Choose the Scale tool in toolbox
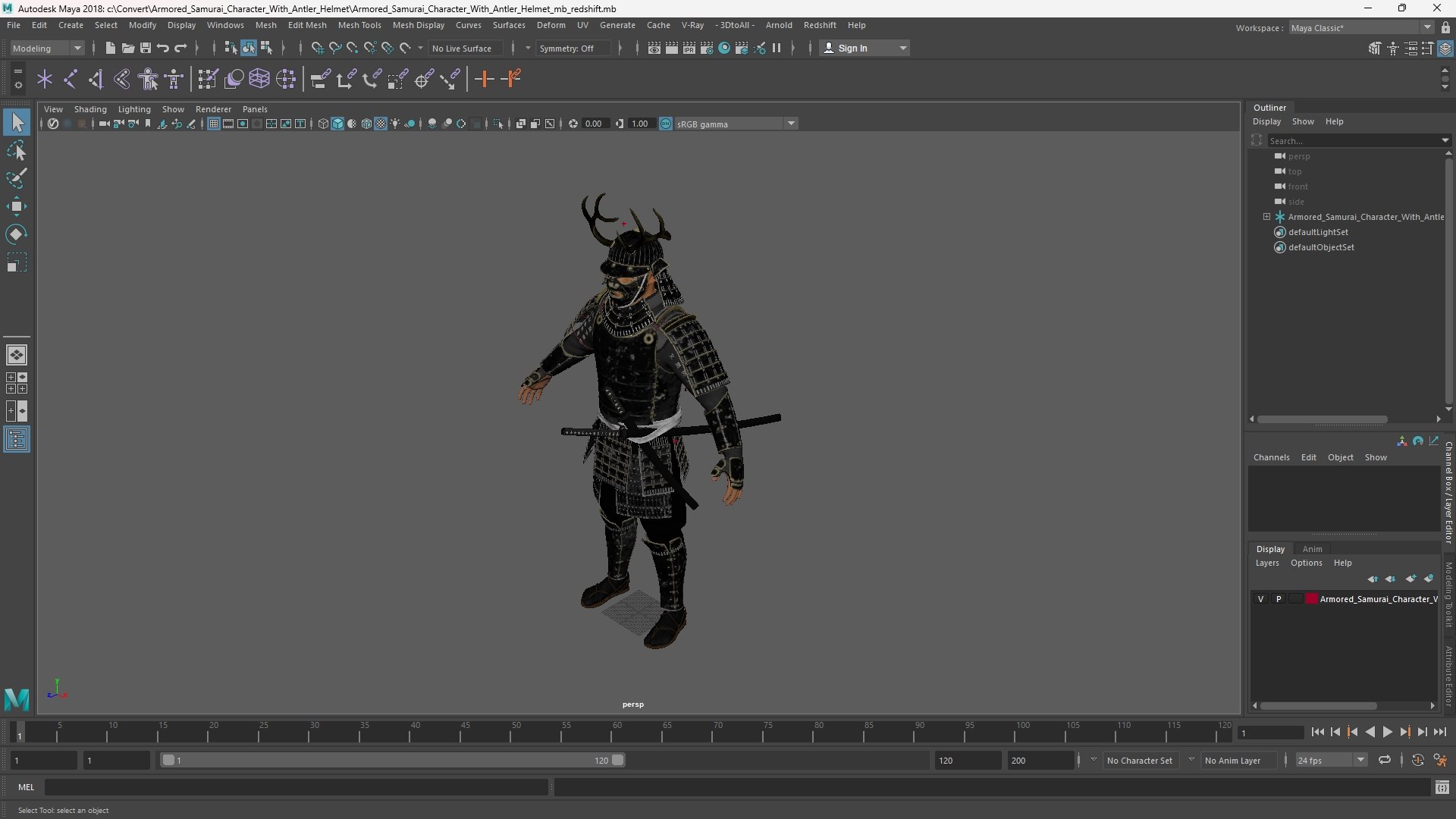The width and height of the screenshot is (1456, 819). (17, 262)
